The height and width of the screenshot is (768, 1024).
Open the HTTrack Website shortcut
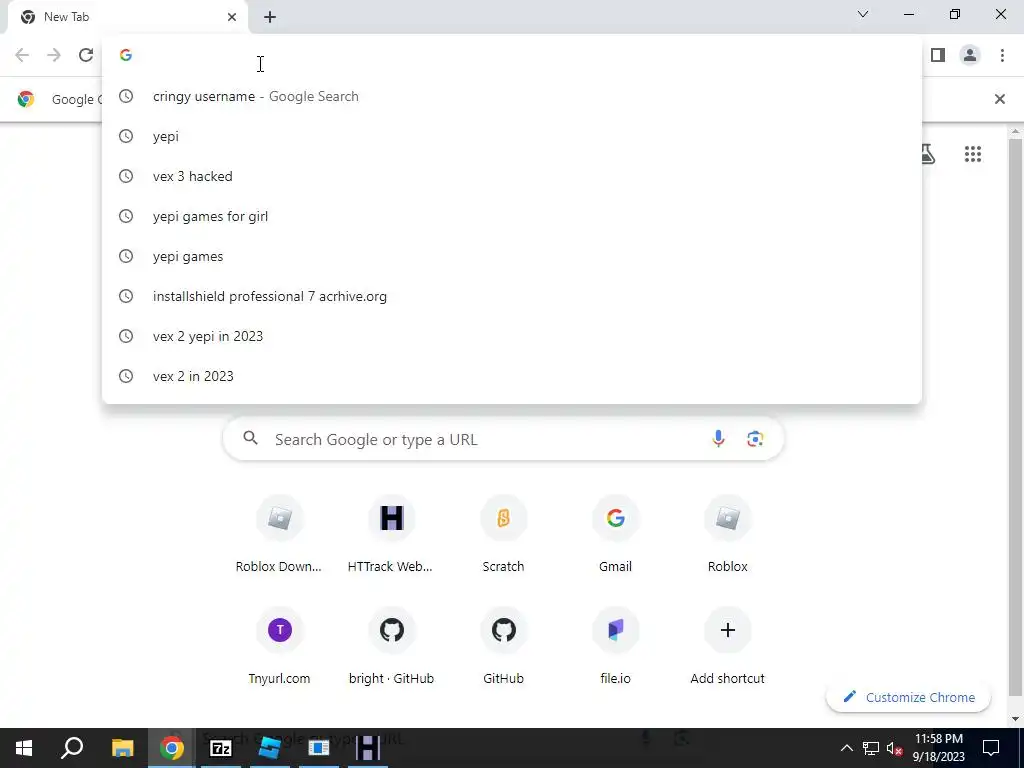point(391,536)
